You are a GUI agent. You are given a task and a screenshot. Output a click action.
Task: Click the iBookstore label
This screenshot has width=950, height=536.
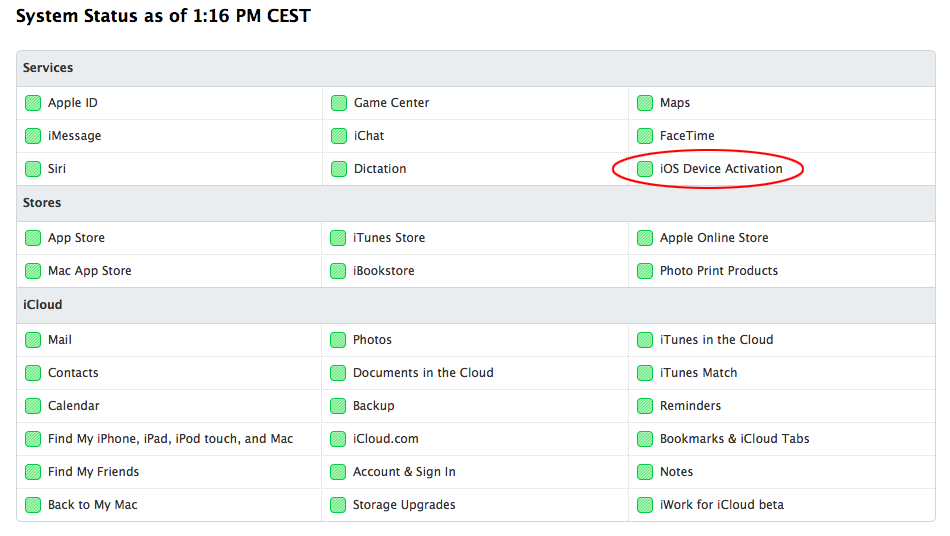click(x=384, y=271)
